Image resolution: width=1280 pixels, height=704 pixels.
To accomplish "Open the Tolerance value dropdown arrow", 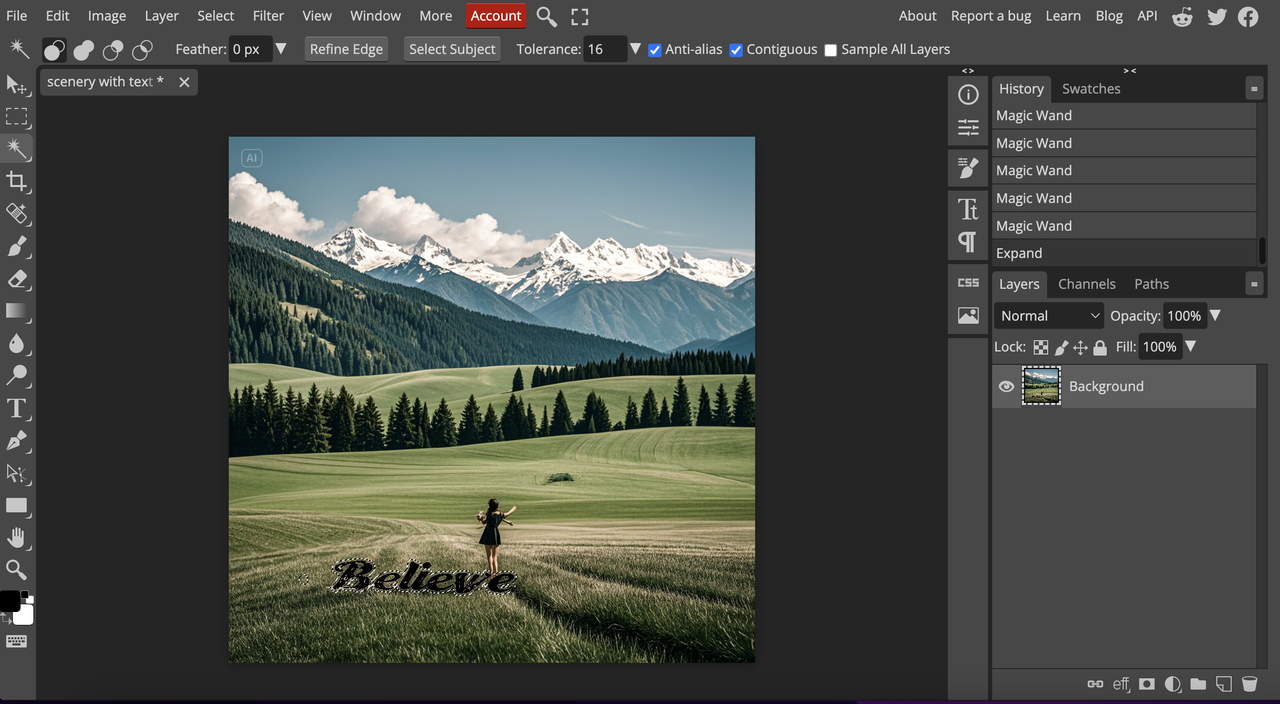I will click(x=635, y=49).
